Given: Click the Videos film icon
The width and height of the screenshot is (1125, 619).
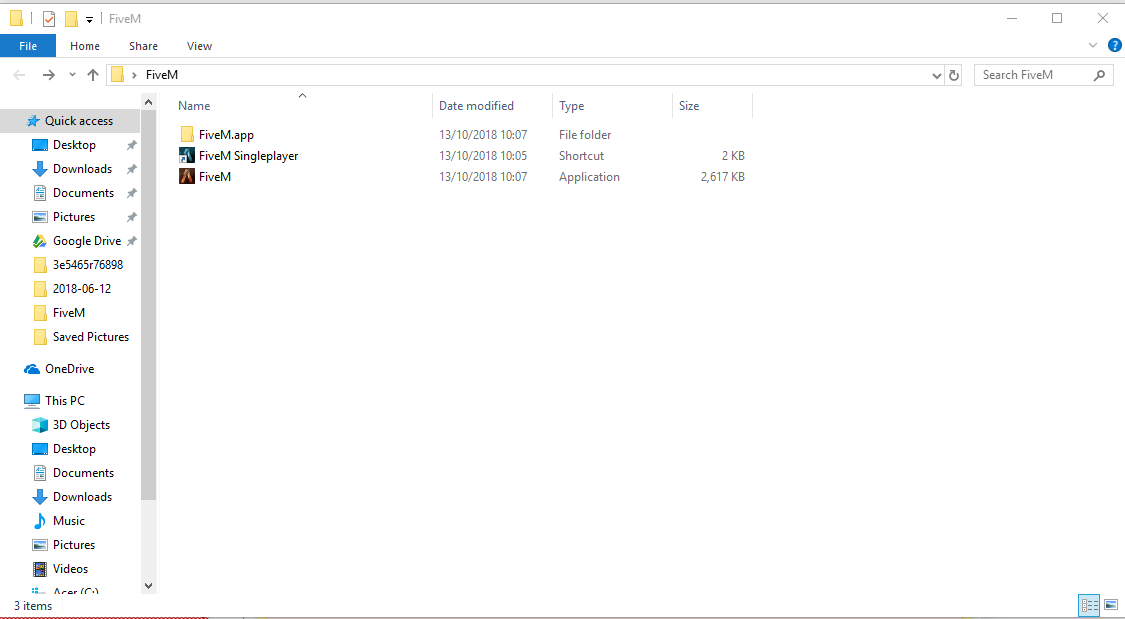Looking at the screenshot, I should [x=40, y=569].
